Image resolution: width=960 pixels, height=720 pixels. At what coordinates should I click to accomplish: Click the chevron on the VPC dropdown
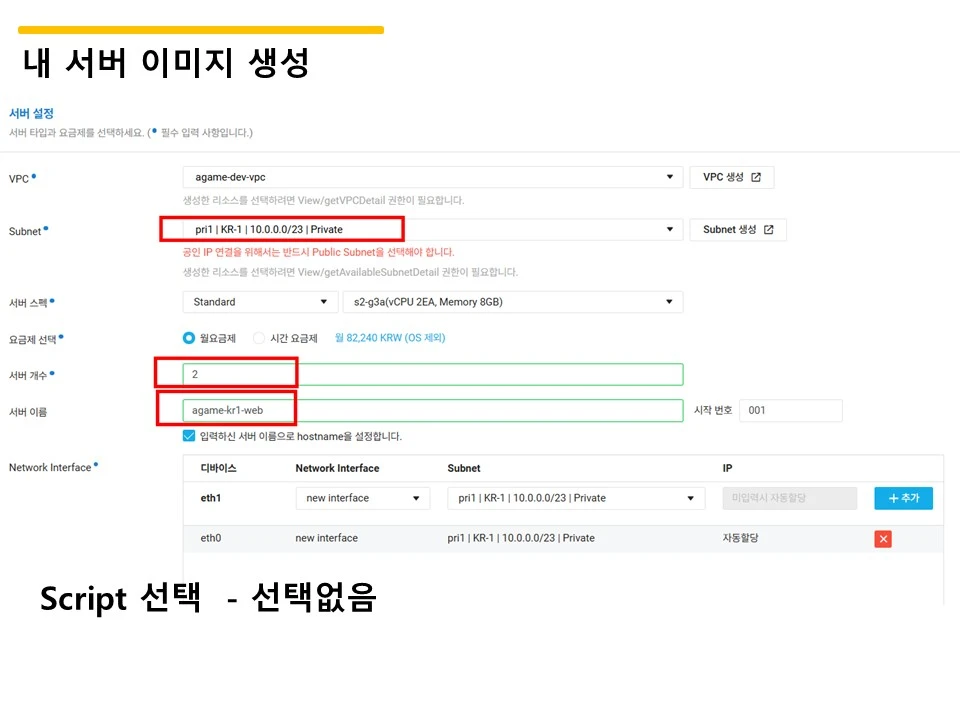pyautogui.click(x=669, y=176)
